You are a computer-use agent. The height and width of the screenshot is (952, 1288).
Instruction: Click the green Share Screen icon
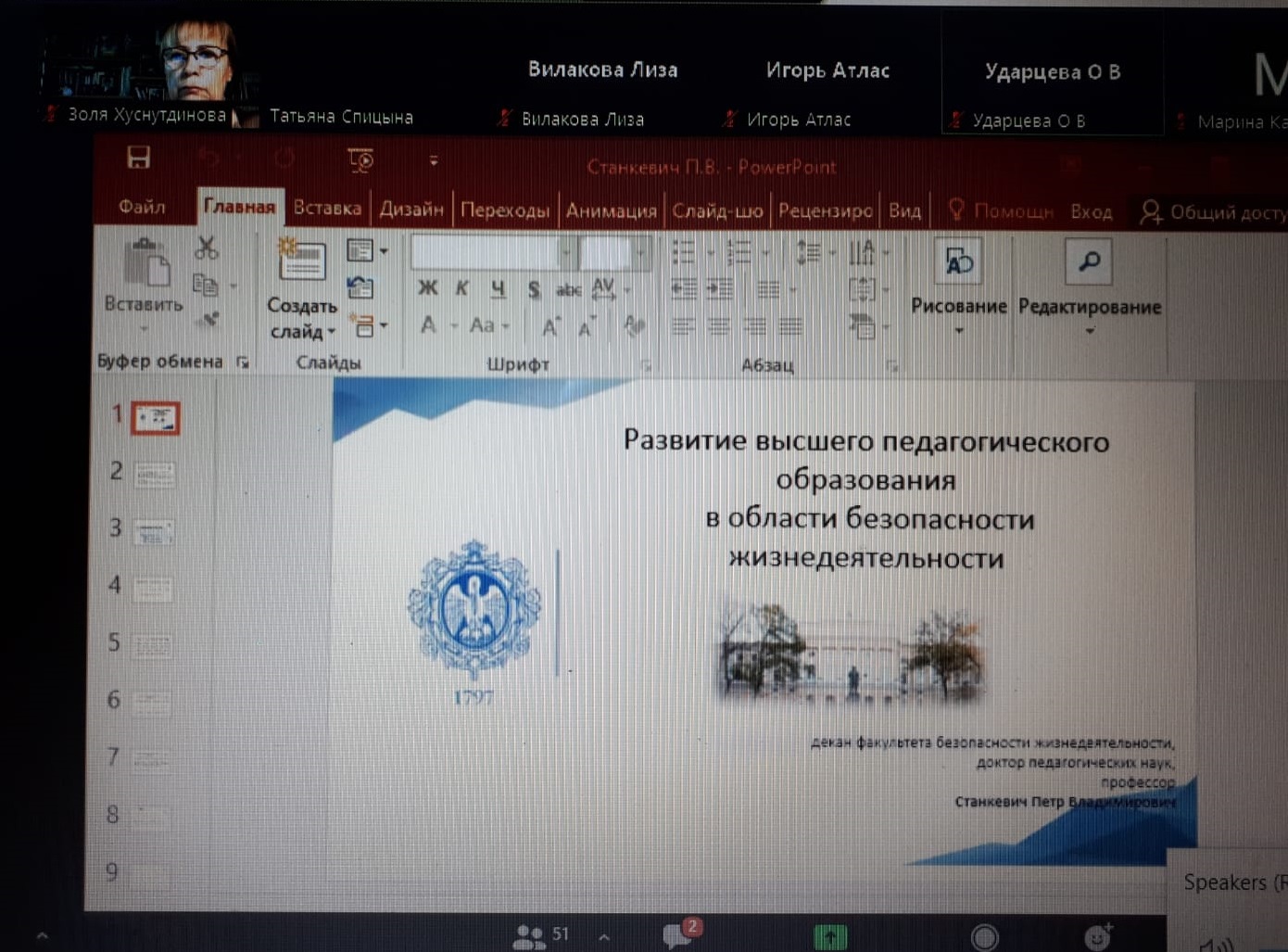829,937
